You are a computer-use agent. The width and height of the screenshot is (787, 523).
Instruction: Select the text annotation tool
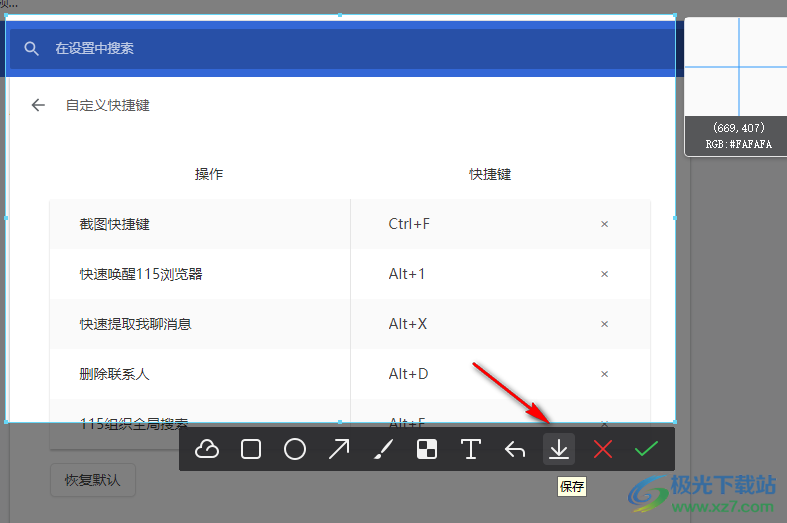click(x=471, y=449)
